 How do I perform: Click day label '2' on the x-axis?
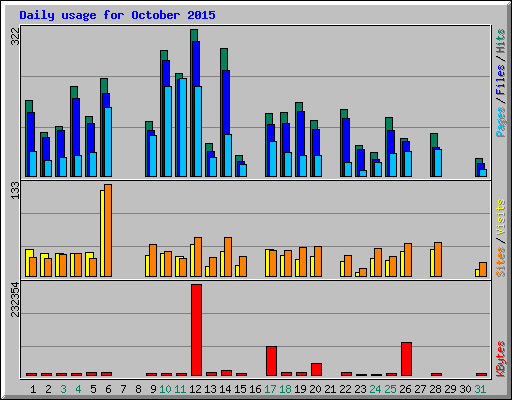[x=48, y=389]
